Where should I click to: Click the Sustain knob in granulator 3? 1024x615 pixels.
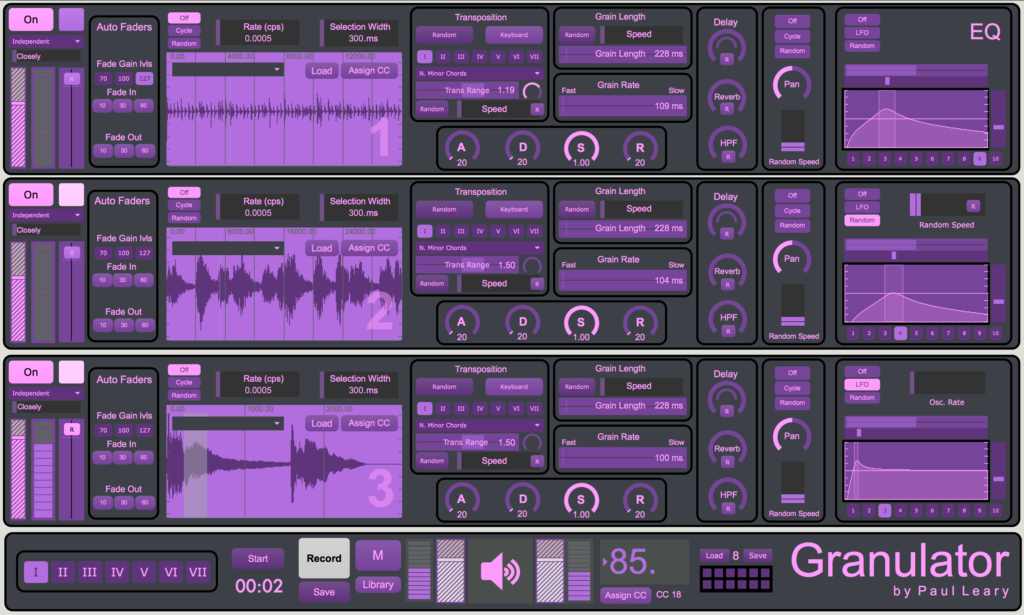click(x=581, y=501)
